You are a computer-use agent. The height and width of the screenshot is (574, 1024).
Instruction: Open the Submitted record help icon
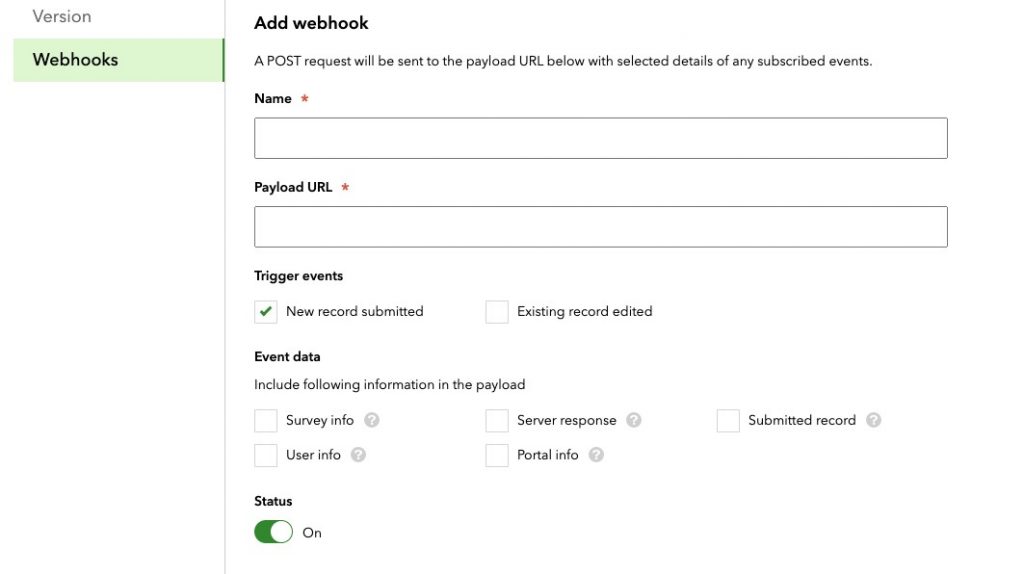point(873,420)
